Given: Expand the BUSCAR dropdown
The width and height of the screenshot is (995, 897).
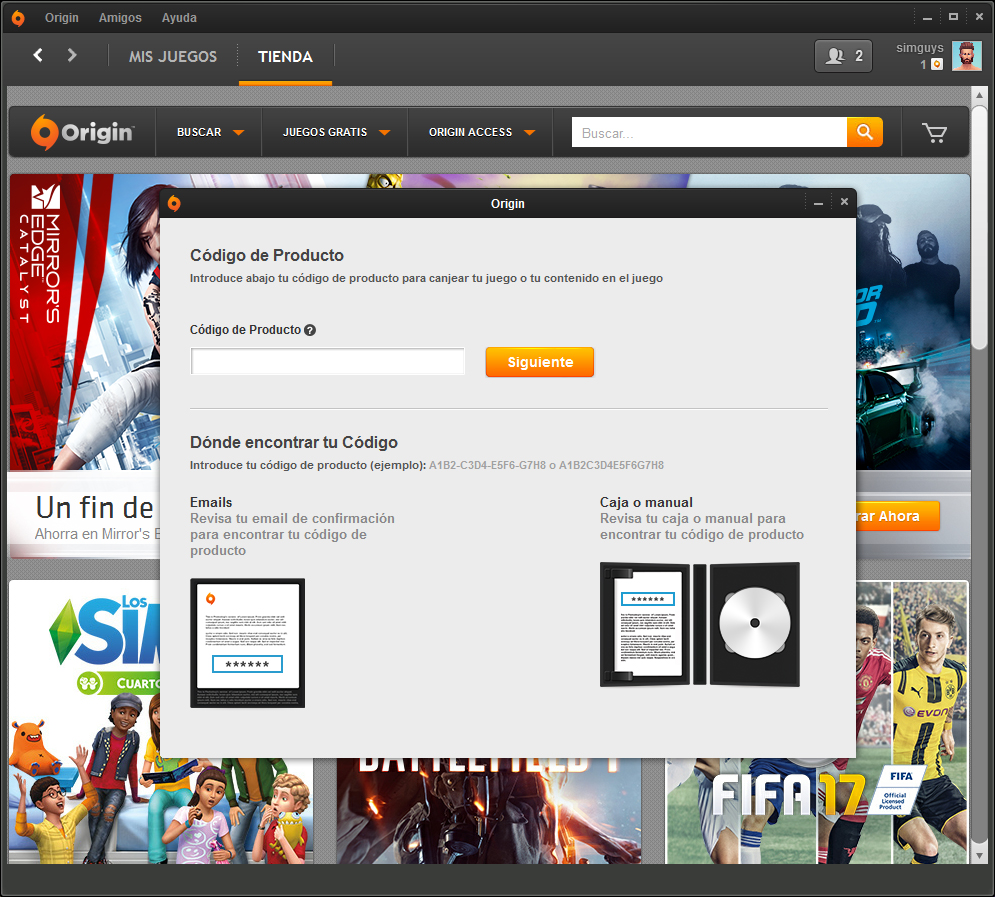Looking at the screenshot, I should [x=209, y=132].
